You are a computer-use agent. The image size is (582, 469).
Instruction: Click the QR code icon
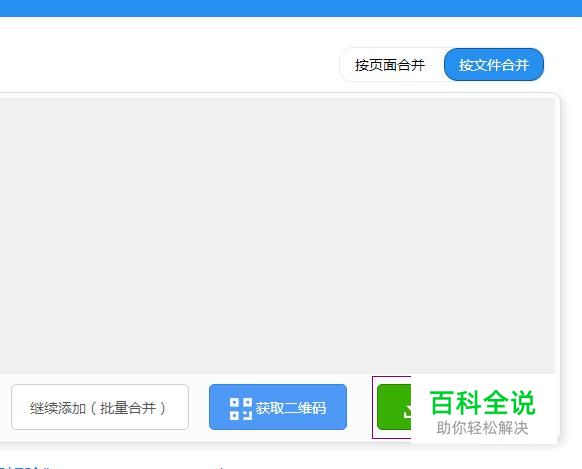tap(241, 409)
